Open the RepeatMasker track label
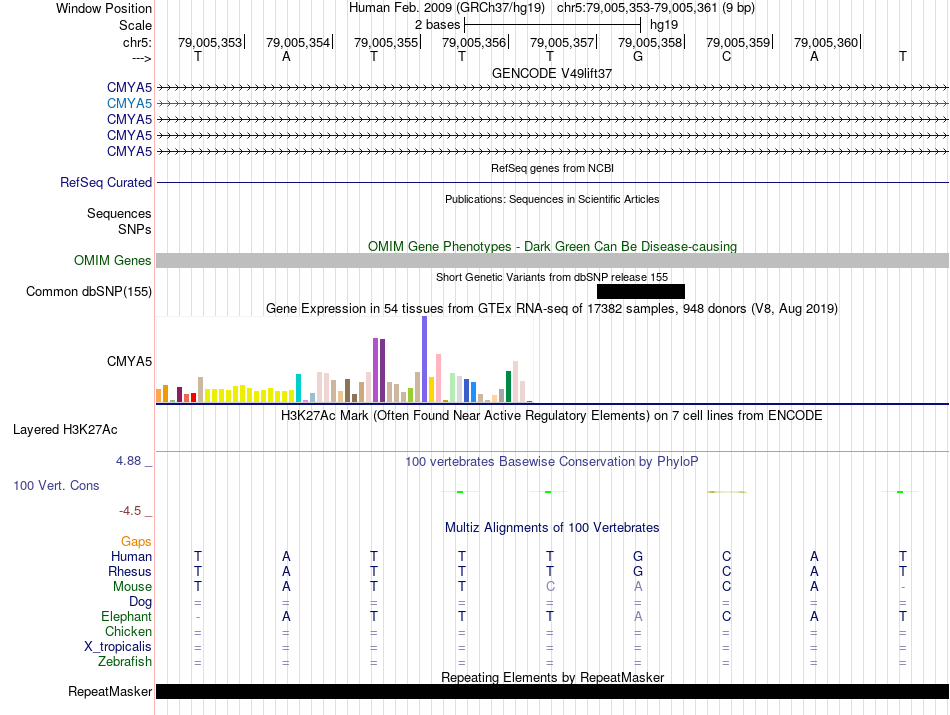The width and height of the screenshot is (950, 715). pyautogui.click(x=110, y=691)
